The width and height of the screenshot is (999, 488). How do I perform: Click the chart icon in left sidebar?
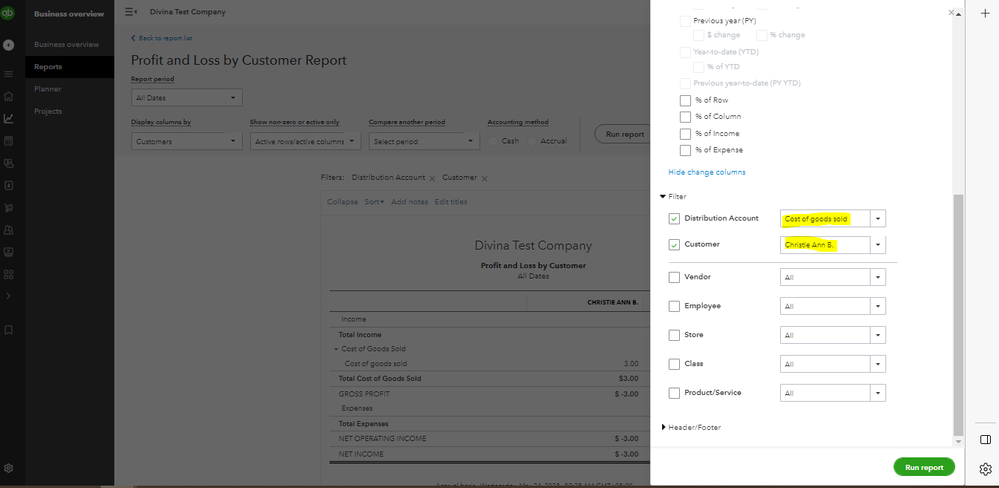[9, 119]
